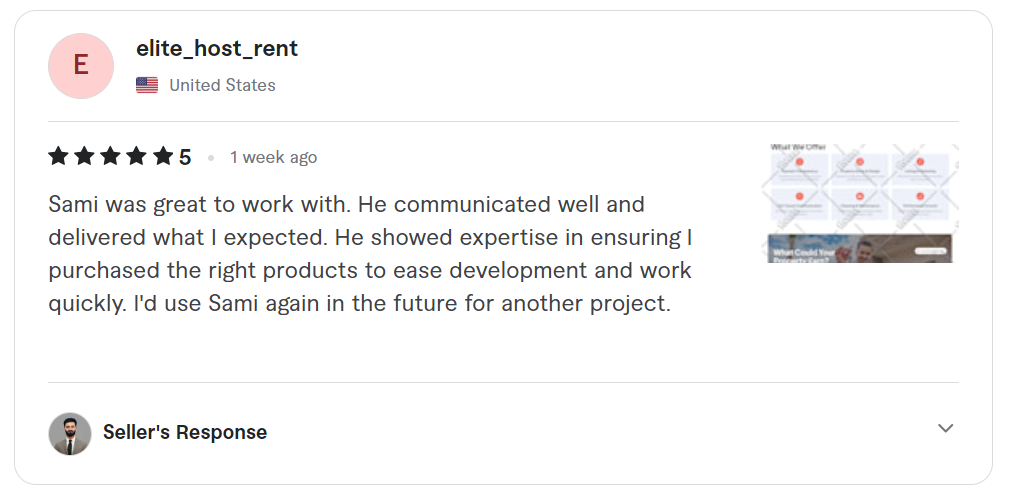The height and width of the screenshot is (497, 1010).
Task: Click the United States flag icon
Action: 147,86
